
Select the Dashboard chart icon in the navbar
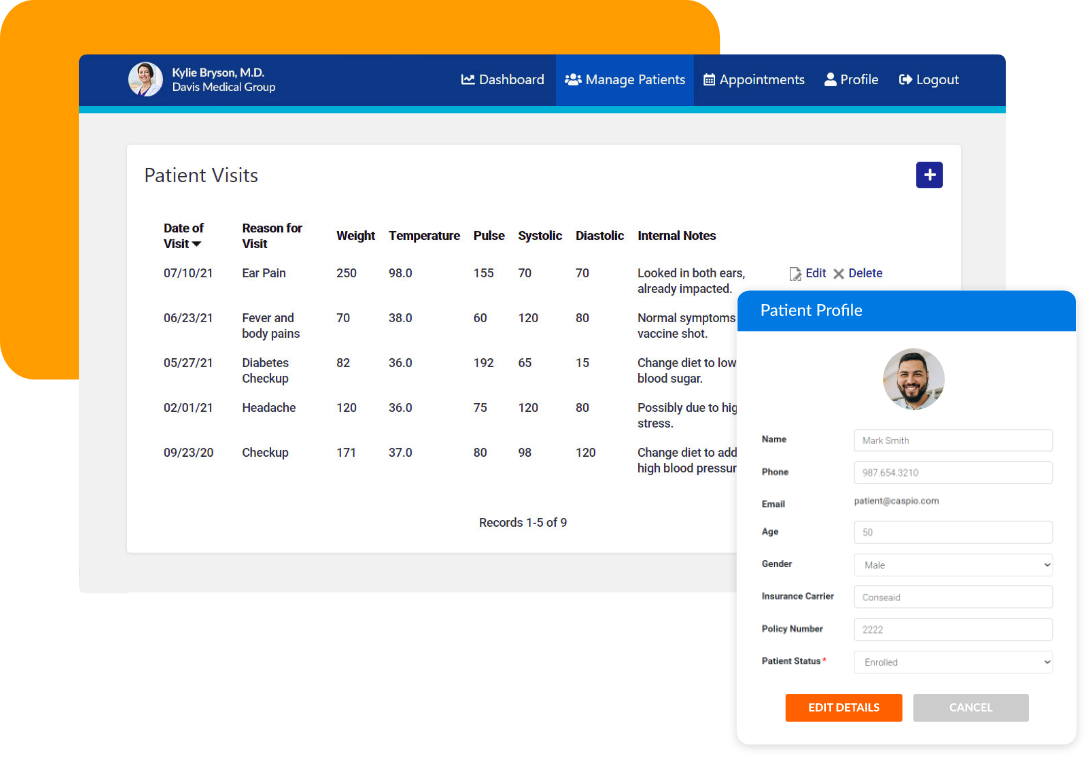click(x=468, y=79)
